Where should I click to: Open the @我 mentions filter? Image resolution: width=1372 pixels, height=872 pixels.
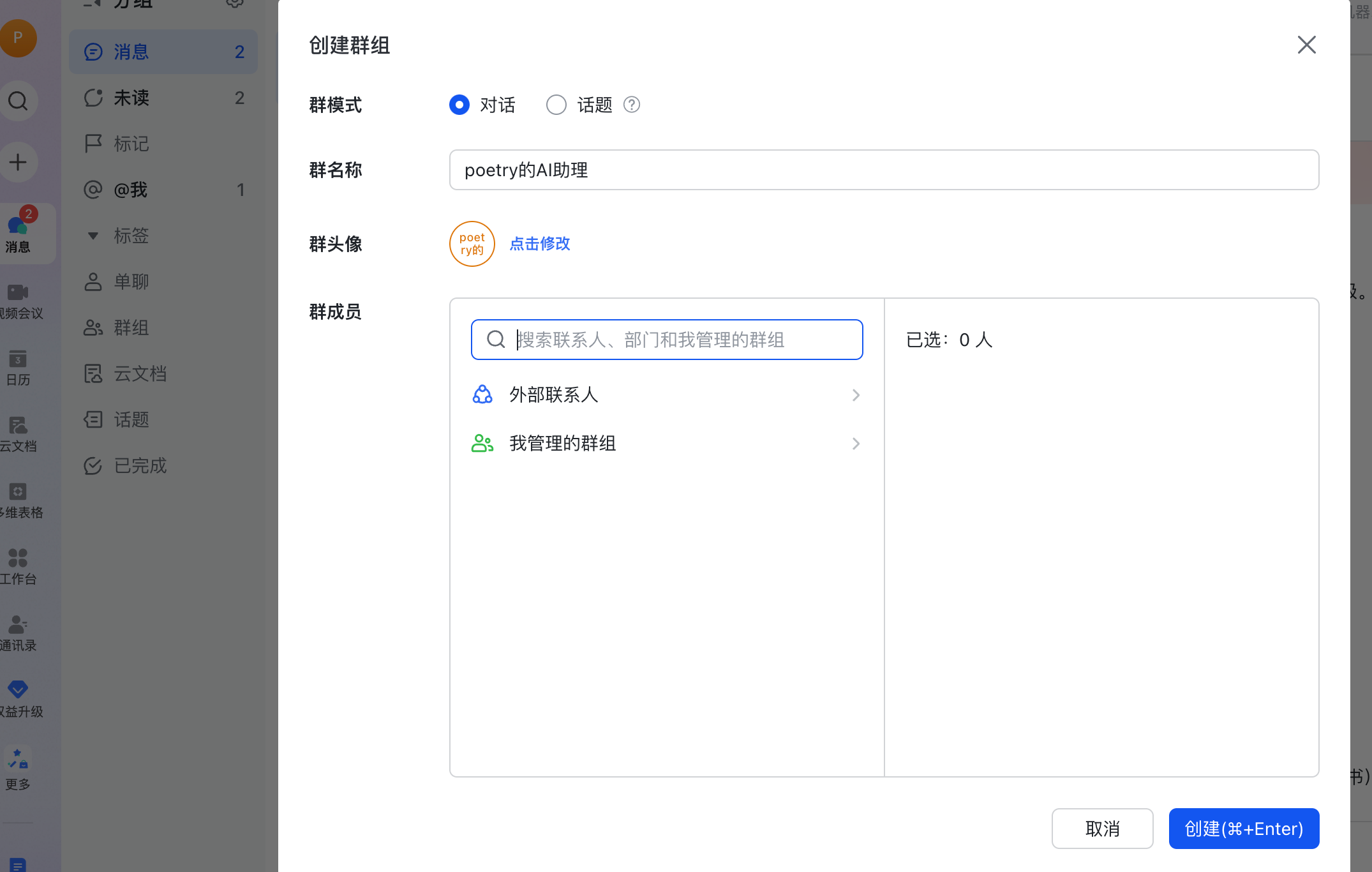[130, 190]
